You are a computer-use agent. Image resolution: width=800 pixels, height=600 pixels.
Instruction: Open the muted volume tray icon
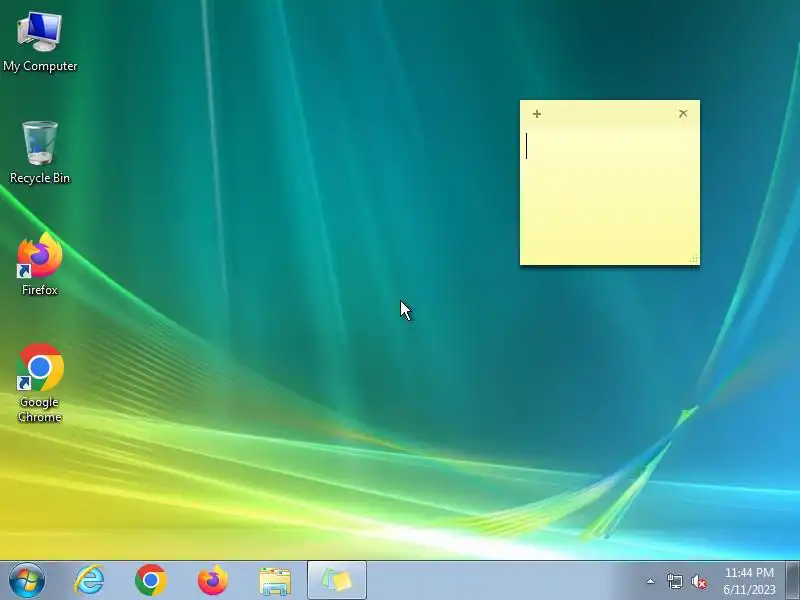point(699,582)
